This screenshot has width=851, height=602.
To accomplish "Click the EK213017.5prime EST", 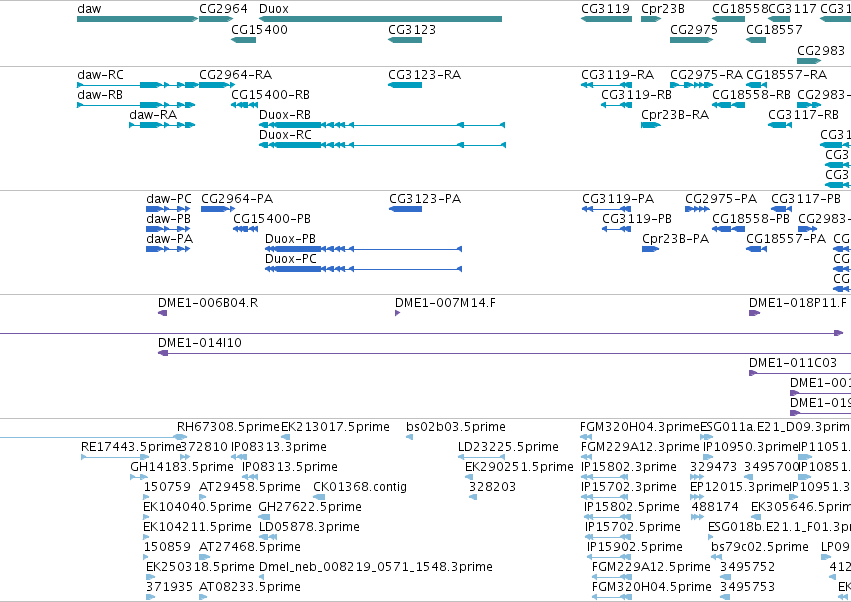I will coord(285,437).
